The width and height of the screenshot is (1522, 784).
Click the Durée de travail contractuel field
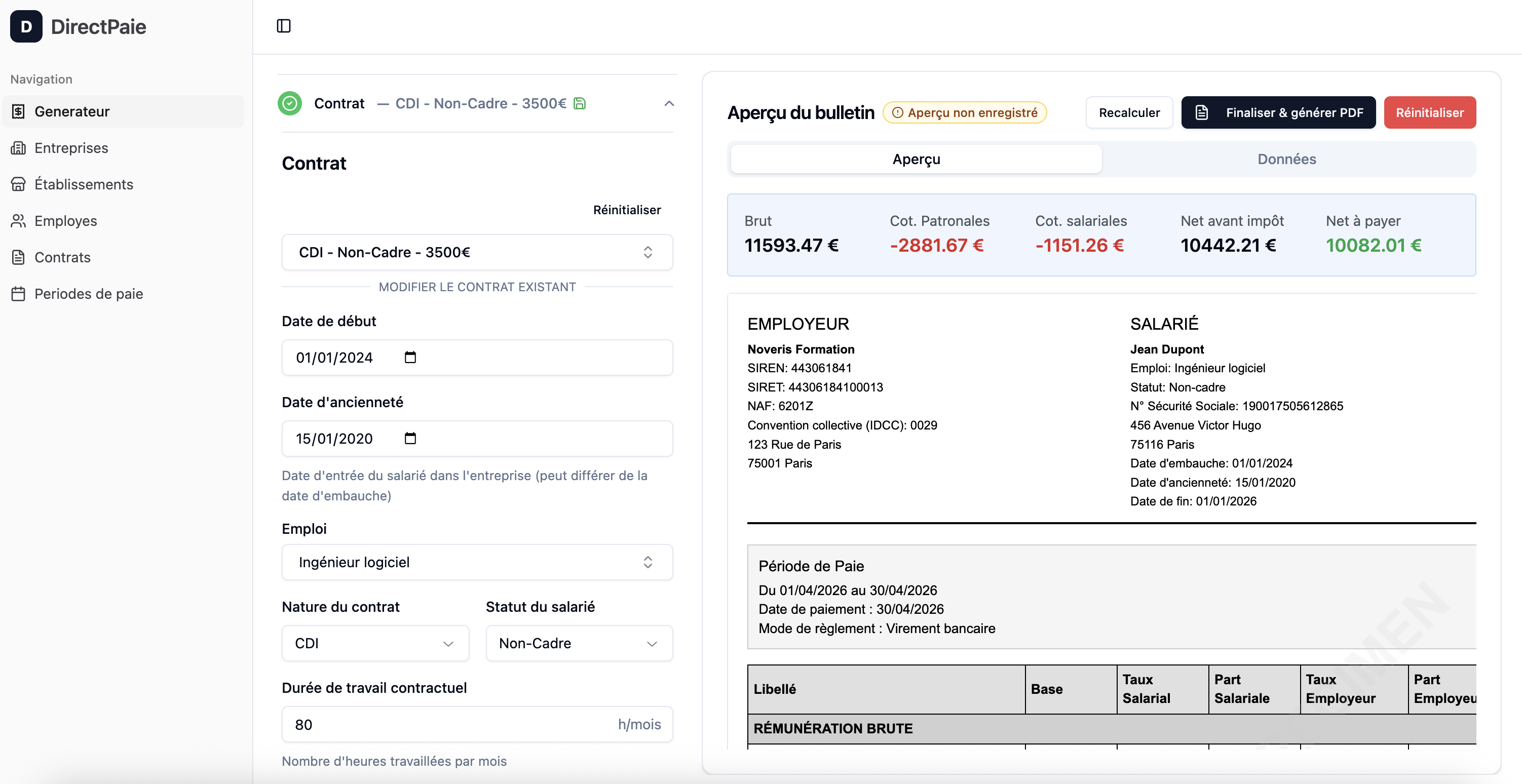click(x=477, y=724)
